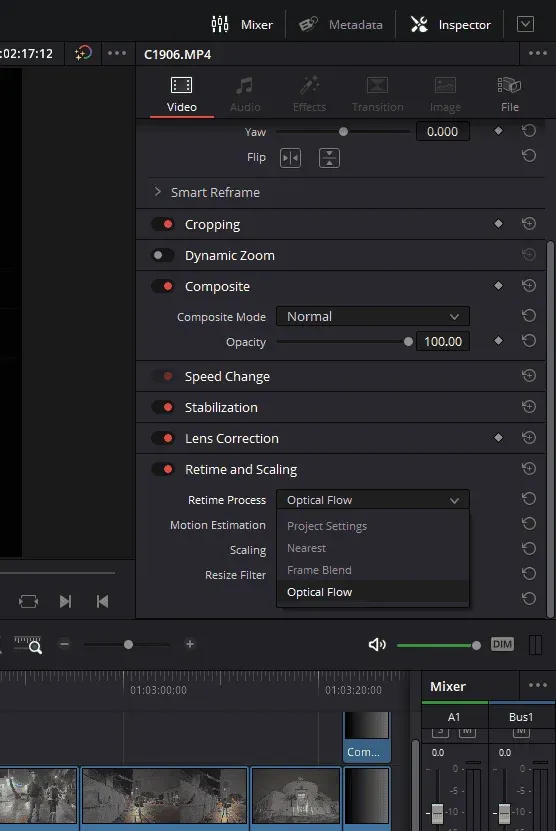Choose Project Settings retime option
This screenshot has width=556, height=831.
coord(373,526)
